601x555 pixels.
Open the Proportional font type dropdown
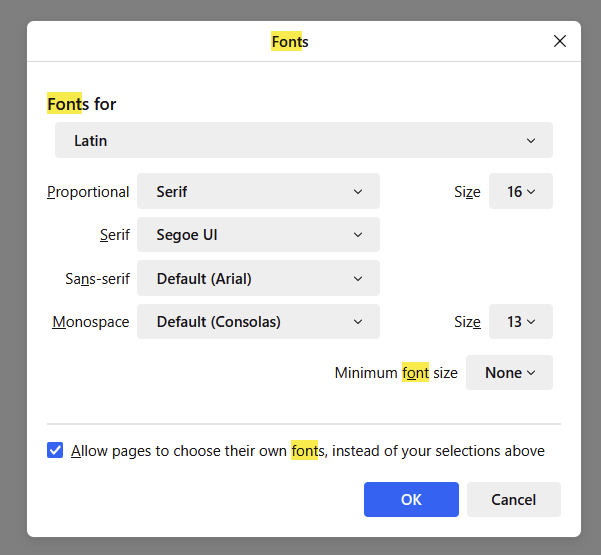(x=258, y=191)
